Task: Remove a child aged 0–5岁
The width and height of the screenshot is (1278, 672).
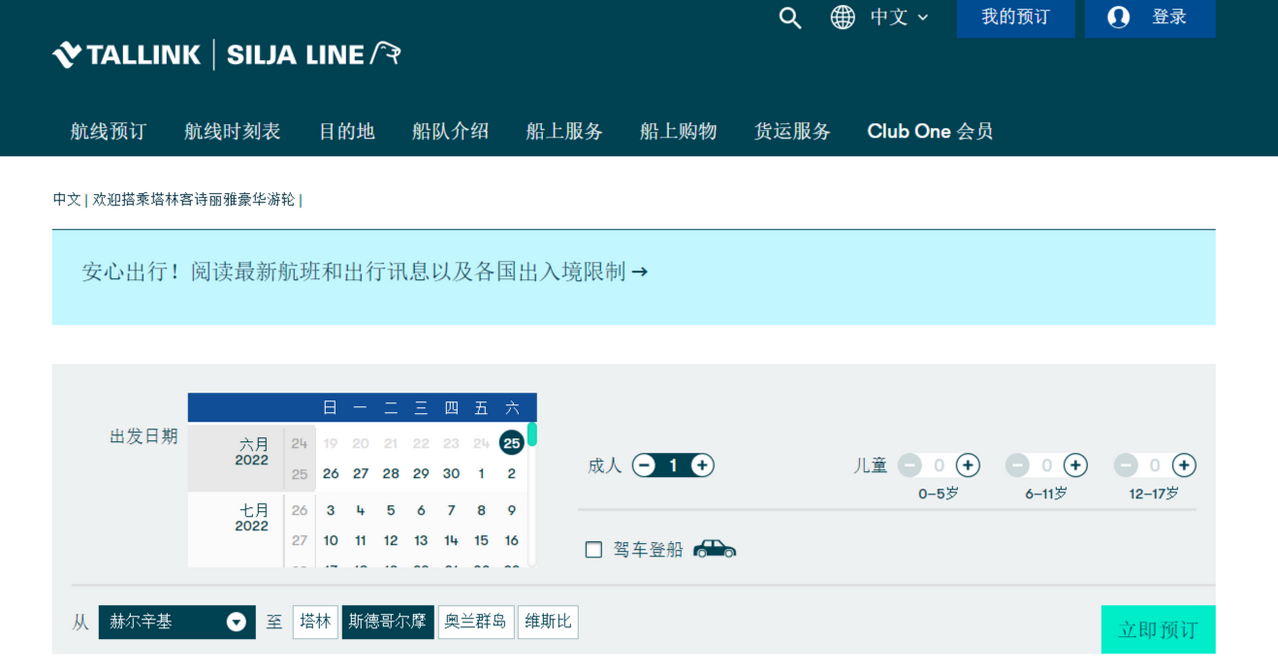Action: (910, 465)
